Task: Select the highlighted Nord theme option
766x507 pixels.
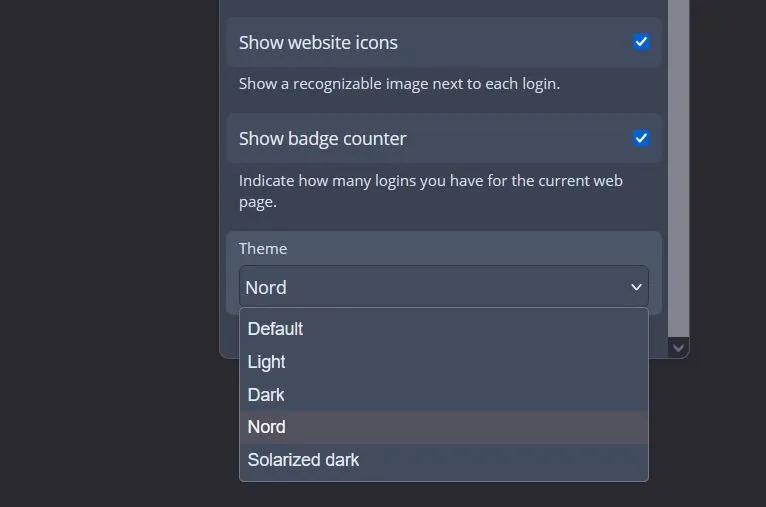Action: tap(267, 427)
